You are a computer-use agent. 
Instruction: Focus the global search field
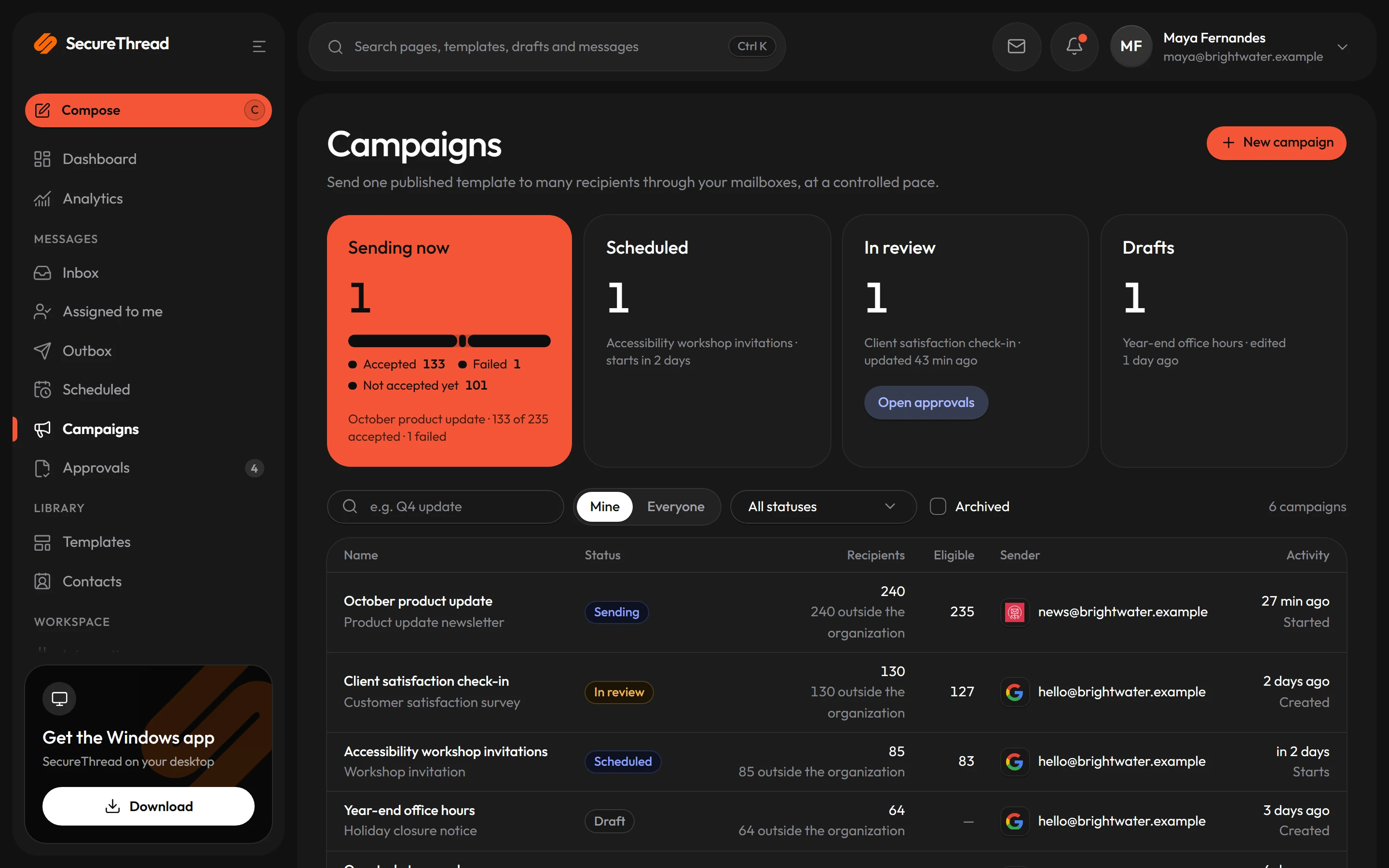click(x=546, y=46)
